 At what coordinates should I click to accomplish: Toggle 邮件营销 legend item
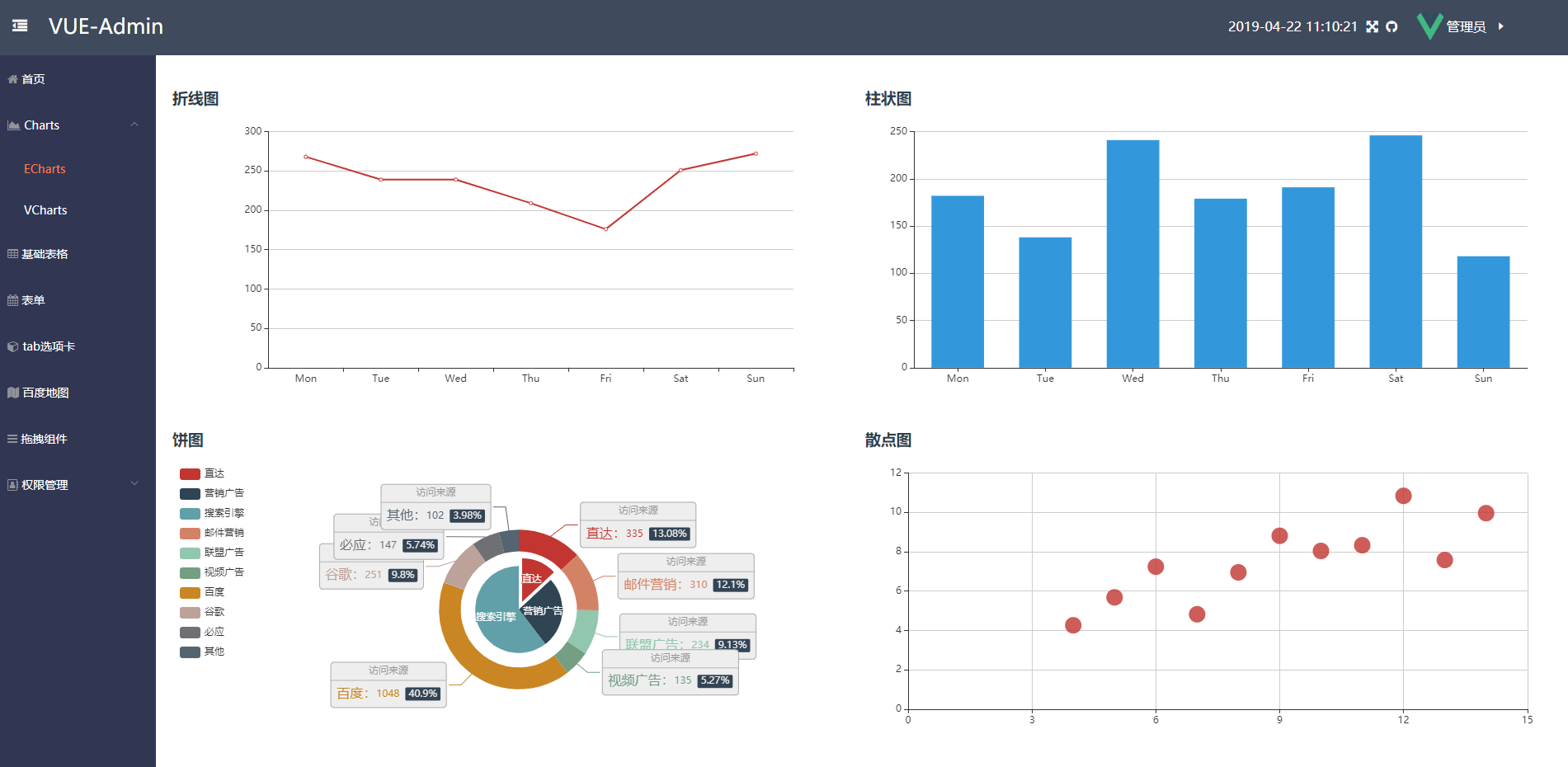pyautogui.click(x=212, y=533)
